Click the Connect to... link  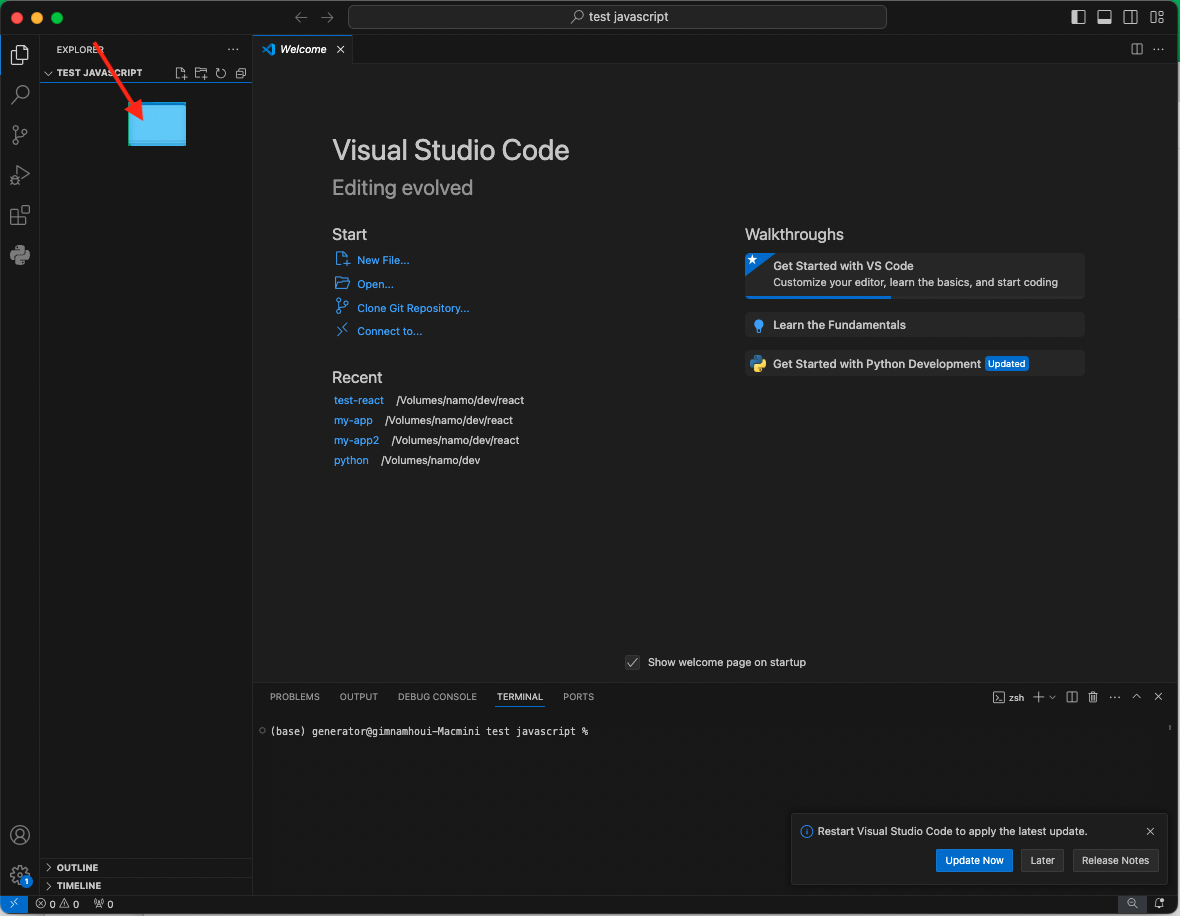[389, 331]
